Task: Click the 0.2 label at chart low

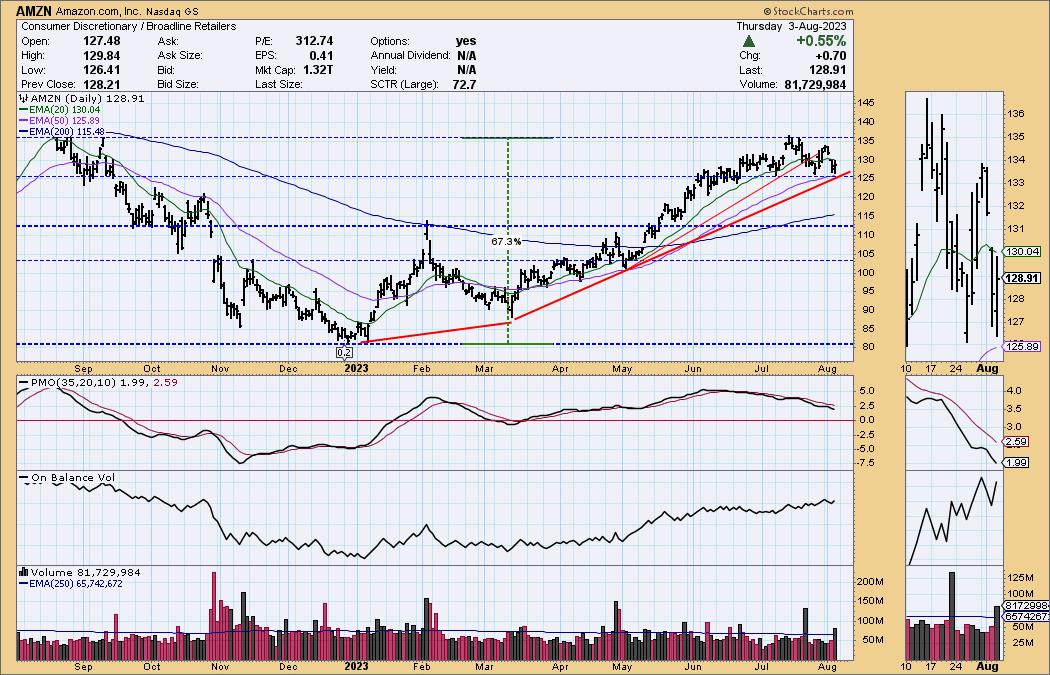Action: 344,352
